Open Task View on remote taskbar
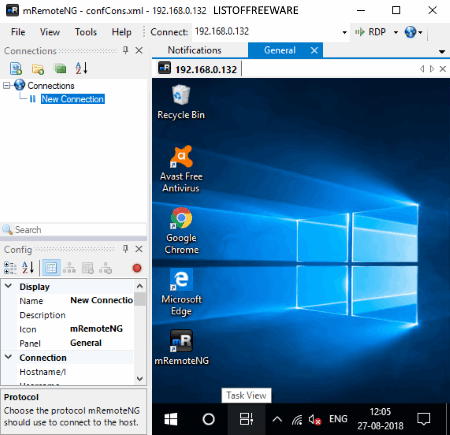Viewport: 450px width, 435px height. point(246,419)
